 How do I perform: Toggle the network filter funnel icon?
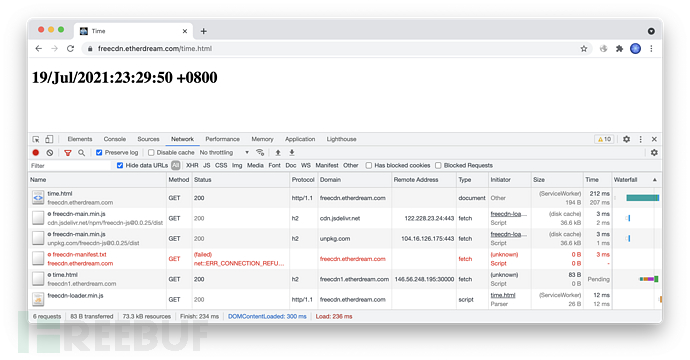click(x=67, y=153)
